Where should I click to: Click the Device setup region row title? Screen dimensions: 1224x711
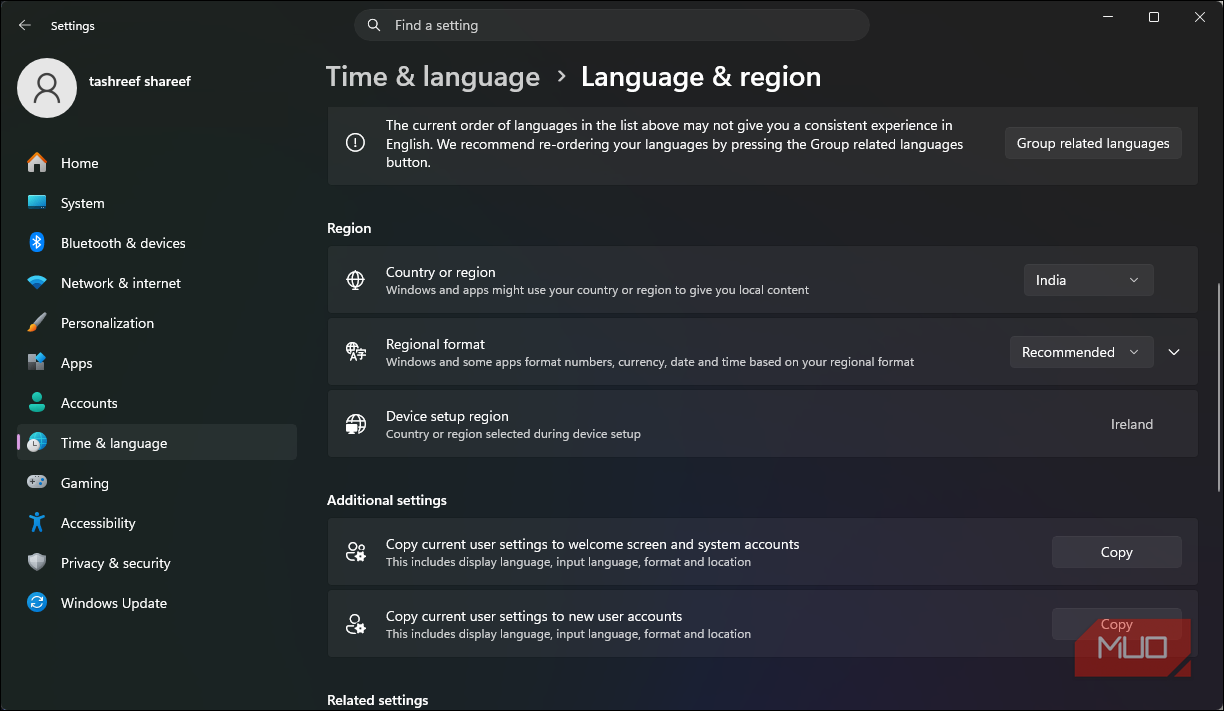447,416
